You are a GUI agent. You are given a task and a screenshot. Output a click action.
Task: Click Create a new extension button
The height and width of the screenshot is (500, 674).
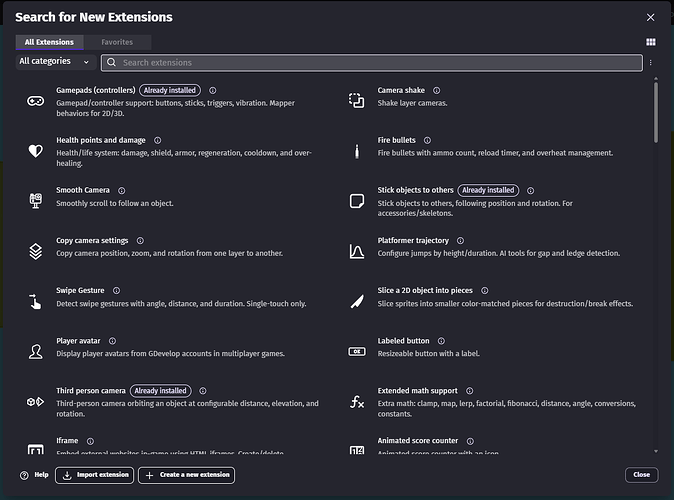click(186, 475)
